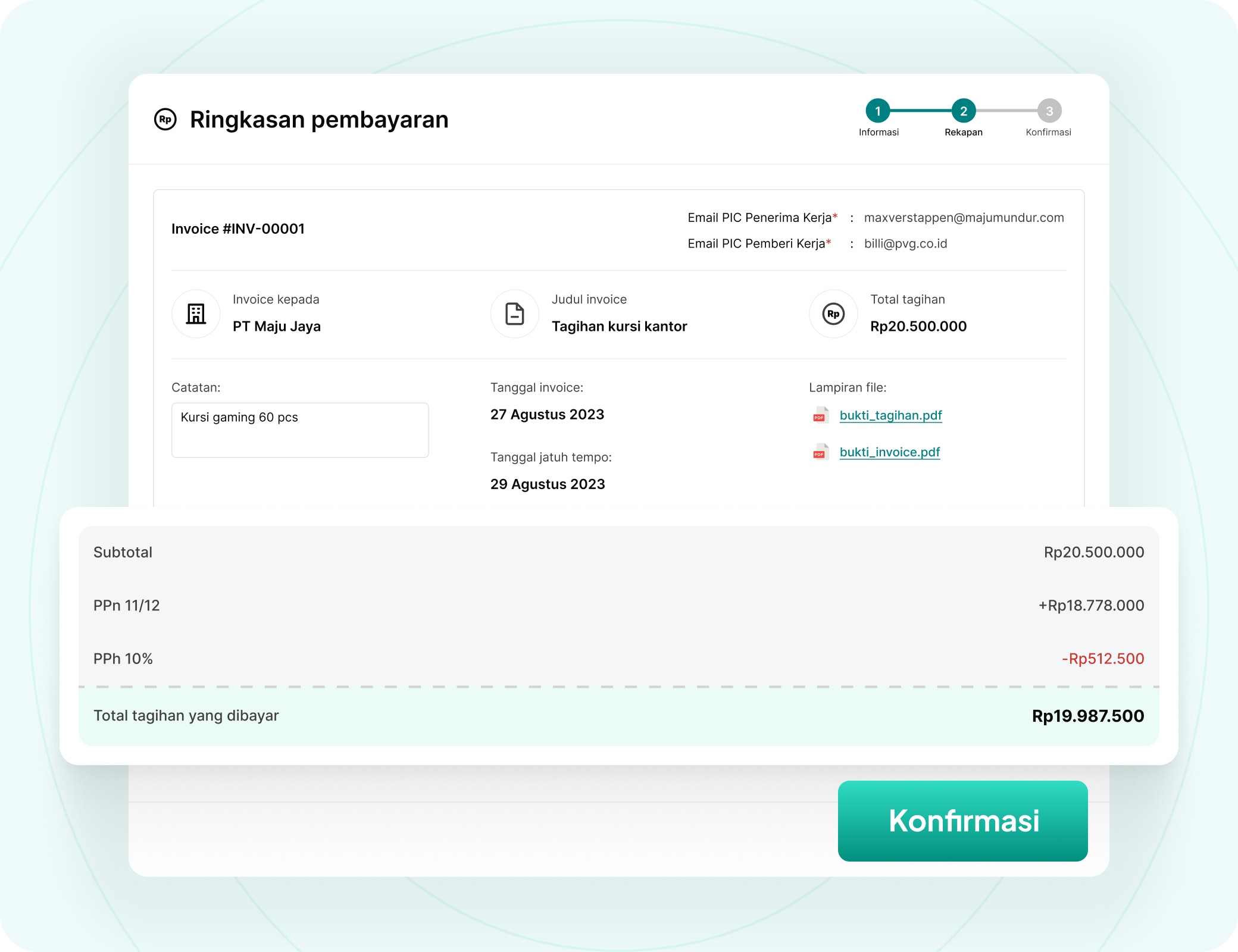Select step 2 Rekapan circle
This screenshot has height=952, width=1238.
coord(963,111)
